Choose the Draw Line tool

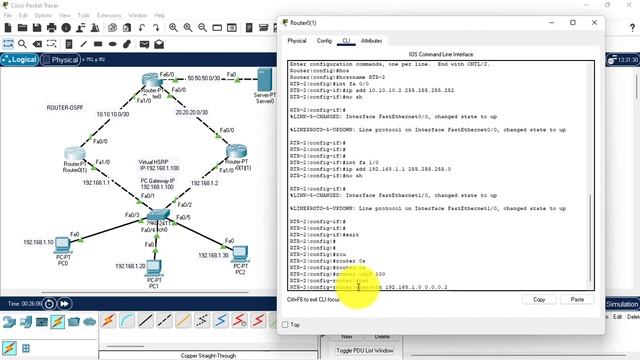click(x=84, y=44)
